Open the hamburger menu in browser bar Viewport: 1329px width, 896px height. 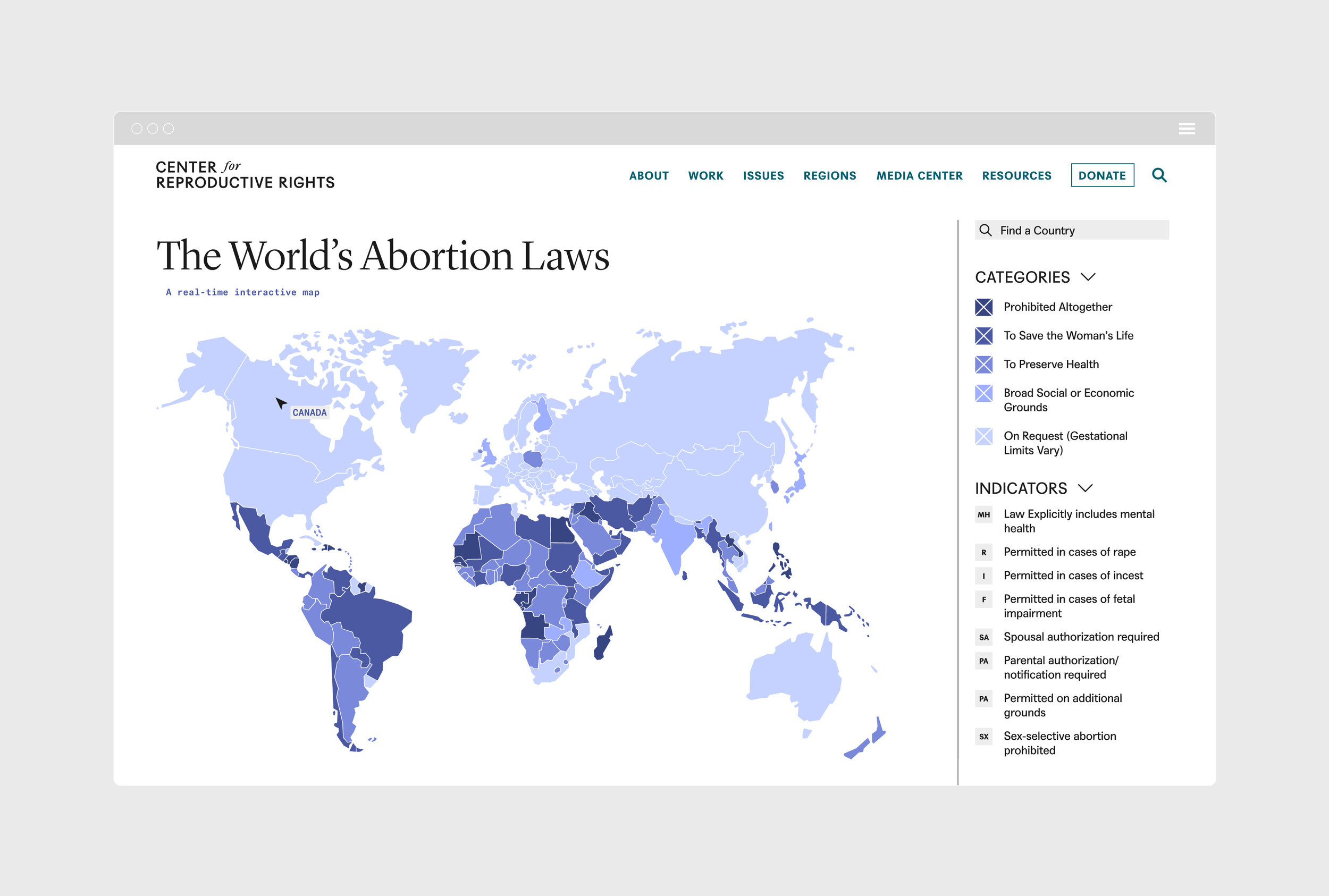pyautogui.click(x=1187, y=129)
